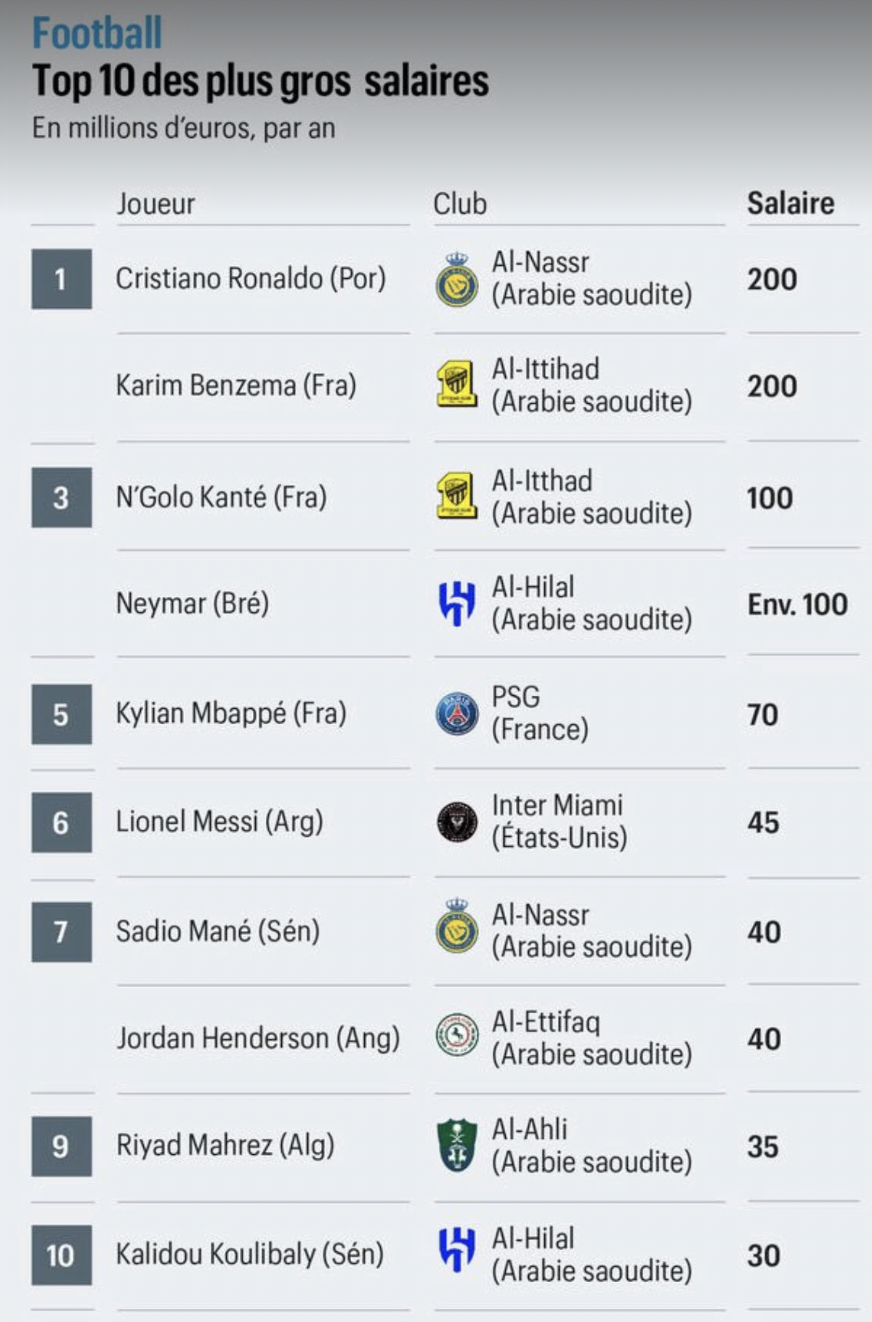Click the Club column header

(x=460, y=204)
